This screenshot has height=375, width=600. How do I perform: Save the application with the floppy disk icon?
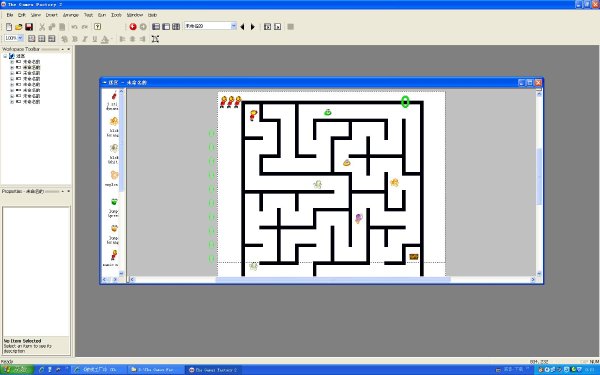[x=29, y=27]
